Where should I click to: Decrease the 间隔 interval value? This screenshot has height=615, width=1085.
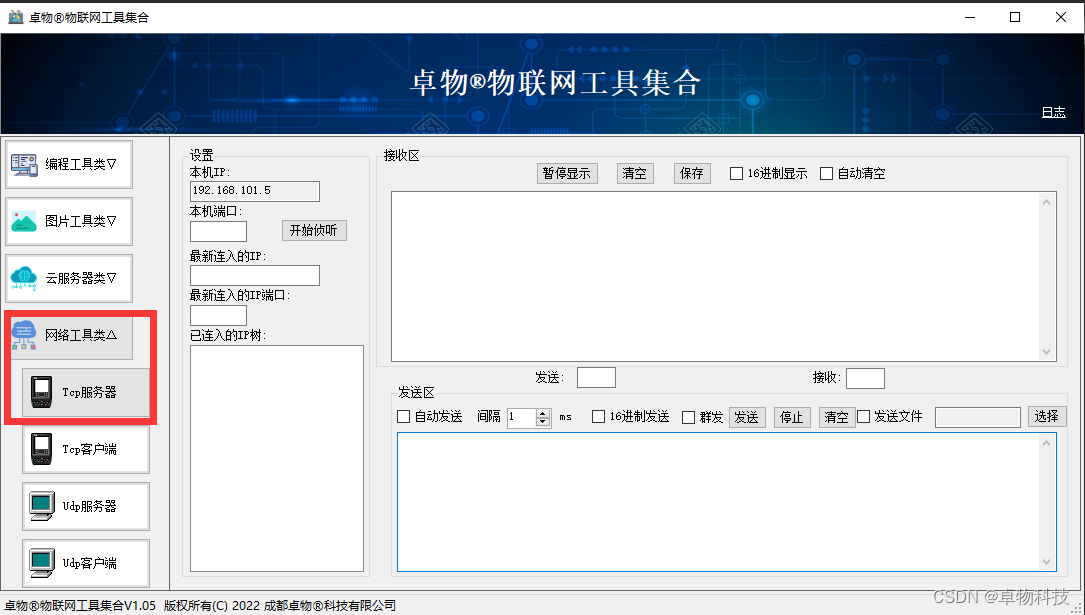click(x=543, y=422)
